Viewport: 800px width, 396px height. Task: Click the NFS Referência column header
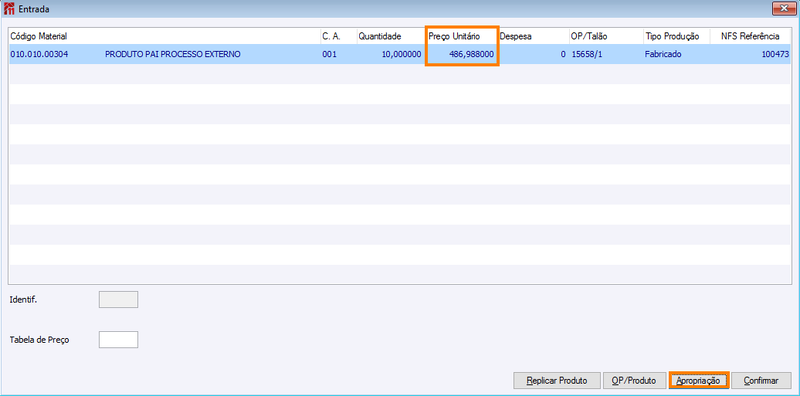pyautogui.click(x=750, y=36)
